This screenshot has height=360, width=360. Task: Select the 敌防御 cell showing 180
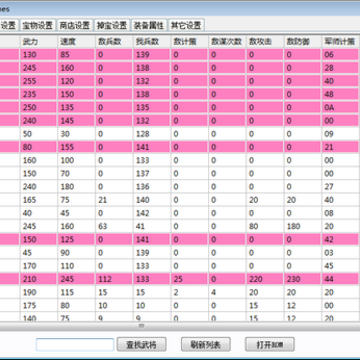(x=303, y=226)
